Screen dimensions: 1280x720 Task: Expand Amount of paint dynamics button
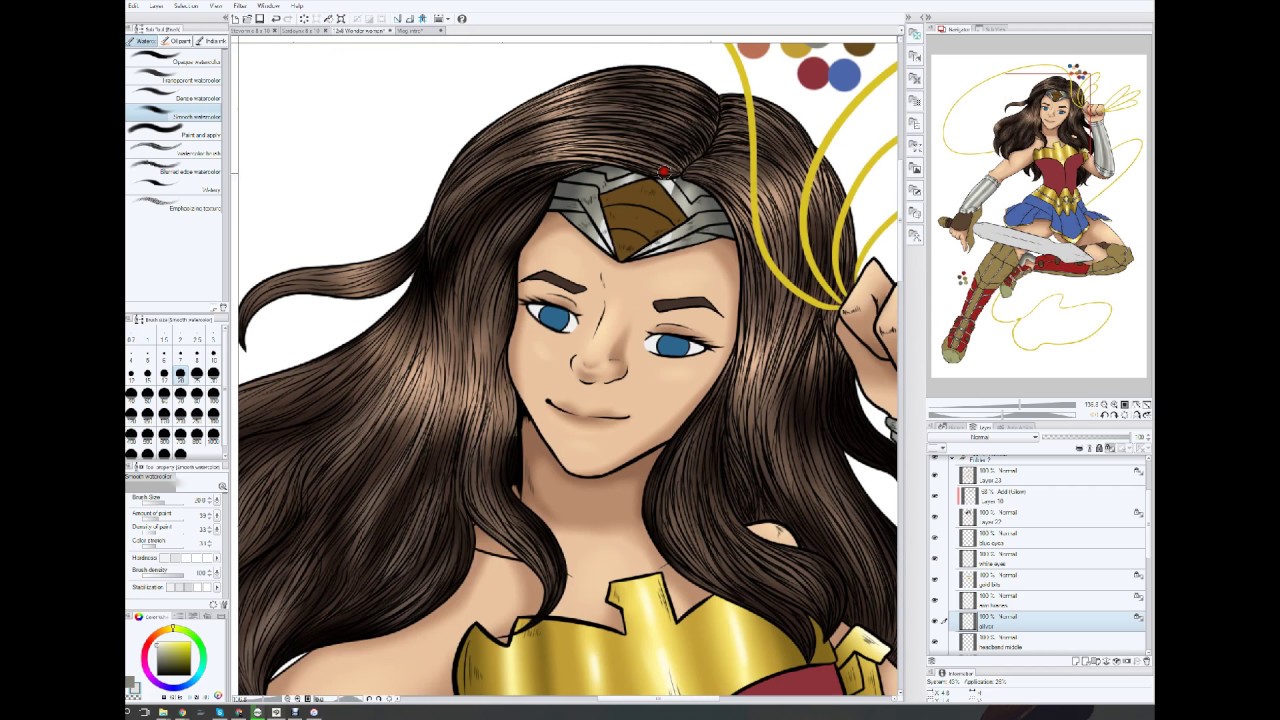point(217,516)
